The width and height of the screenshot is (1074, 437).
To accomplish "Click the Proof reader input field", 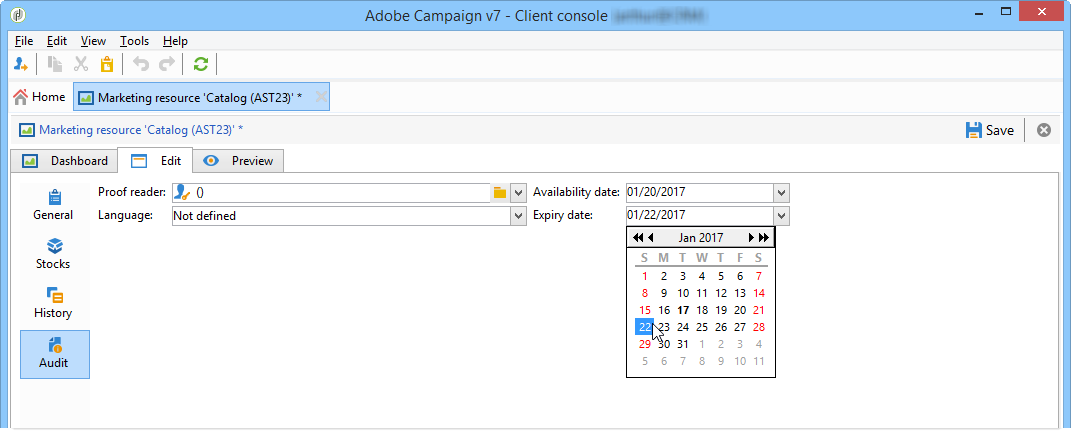I will tap(331, 193).
